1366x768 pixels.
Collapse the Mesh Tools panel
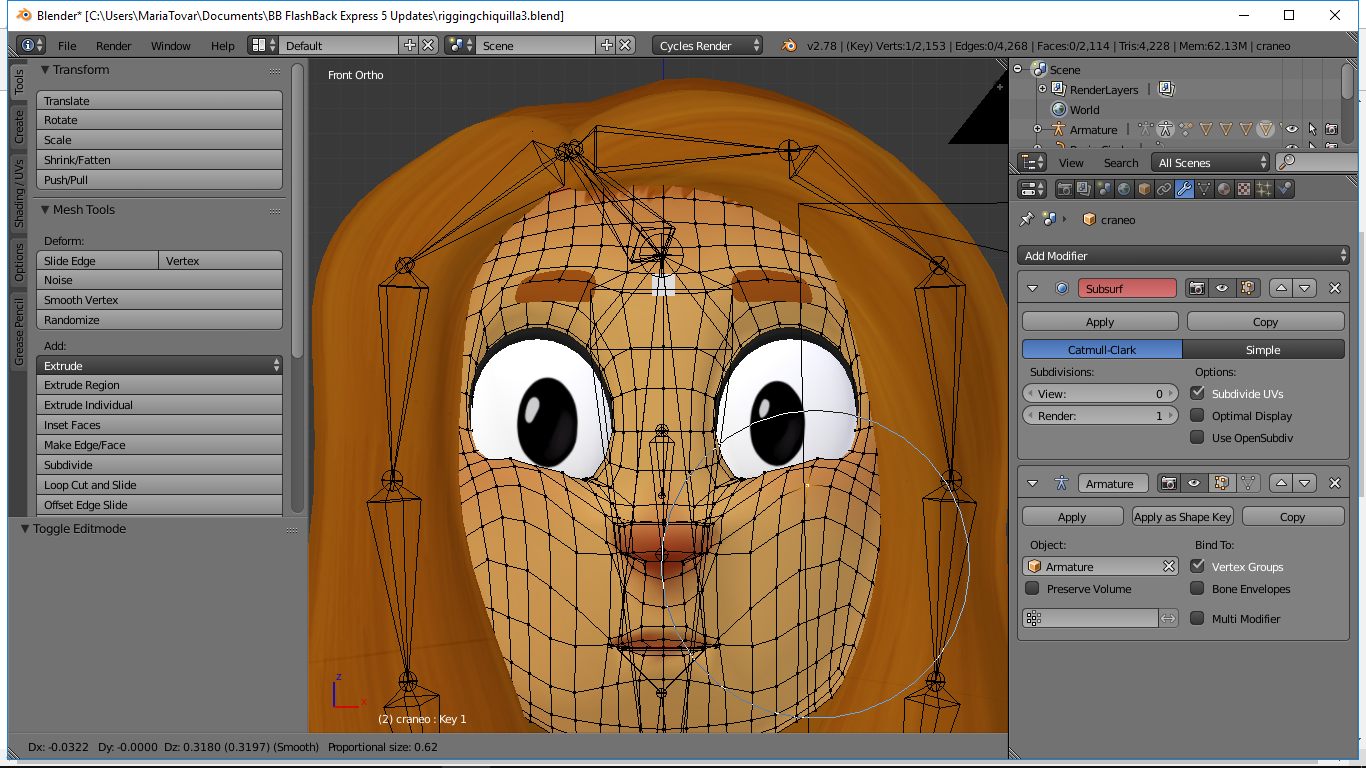[45, 210]
